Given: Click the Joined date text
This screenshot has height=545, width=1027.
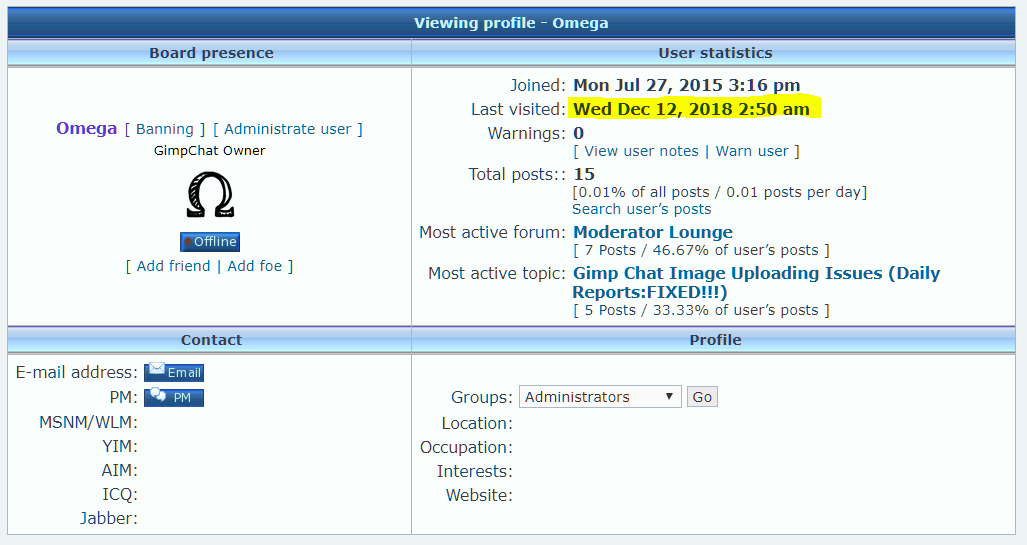Looking at the screenshot, I should pyautogui.click(x=686, y=85).
